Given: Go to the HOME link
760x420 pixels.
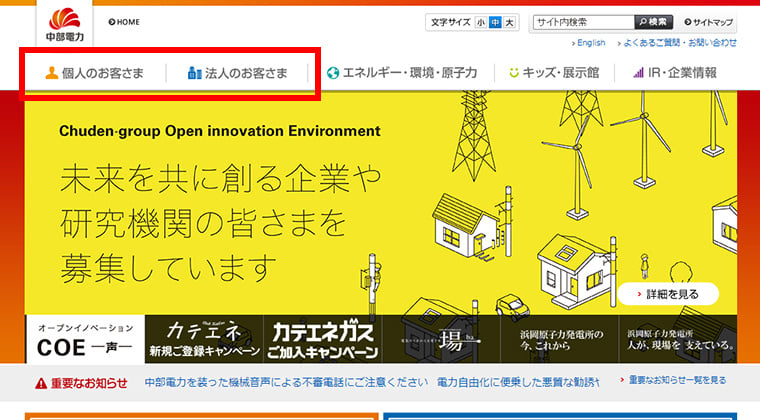Looking at the screenshot, I should point(124,22).
